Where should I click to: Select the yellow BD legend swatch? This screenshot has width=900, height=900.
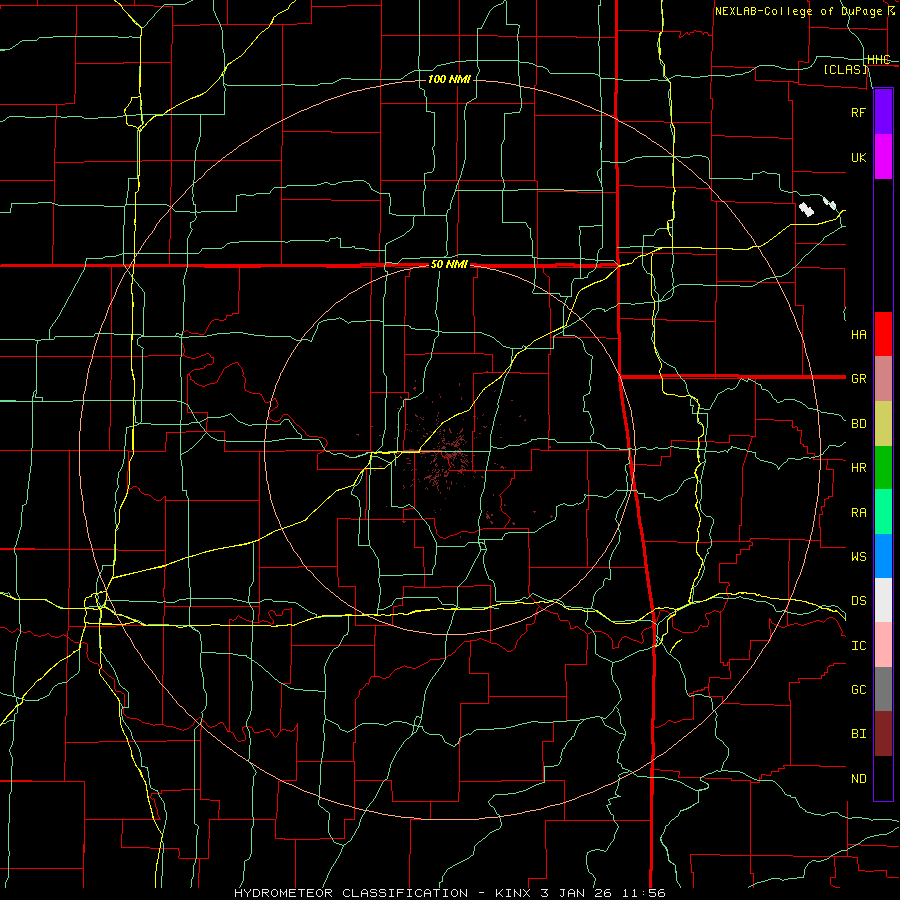[883, 424]
